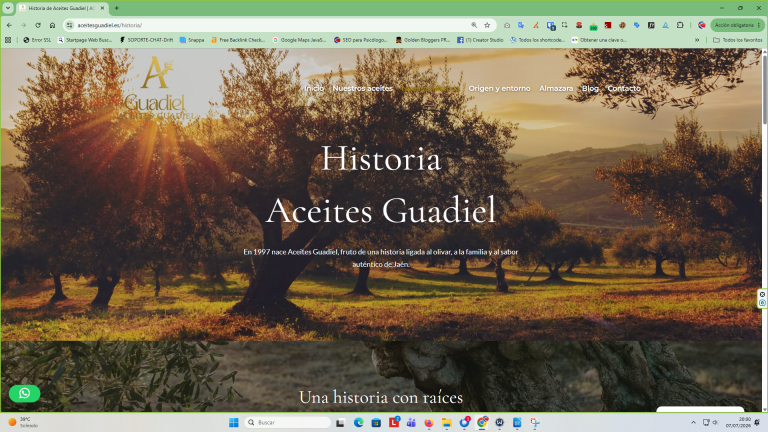Open the apps grid in bookmarks bar

pos(8,40)
